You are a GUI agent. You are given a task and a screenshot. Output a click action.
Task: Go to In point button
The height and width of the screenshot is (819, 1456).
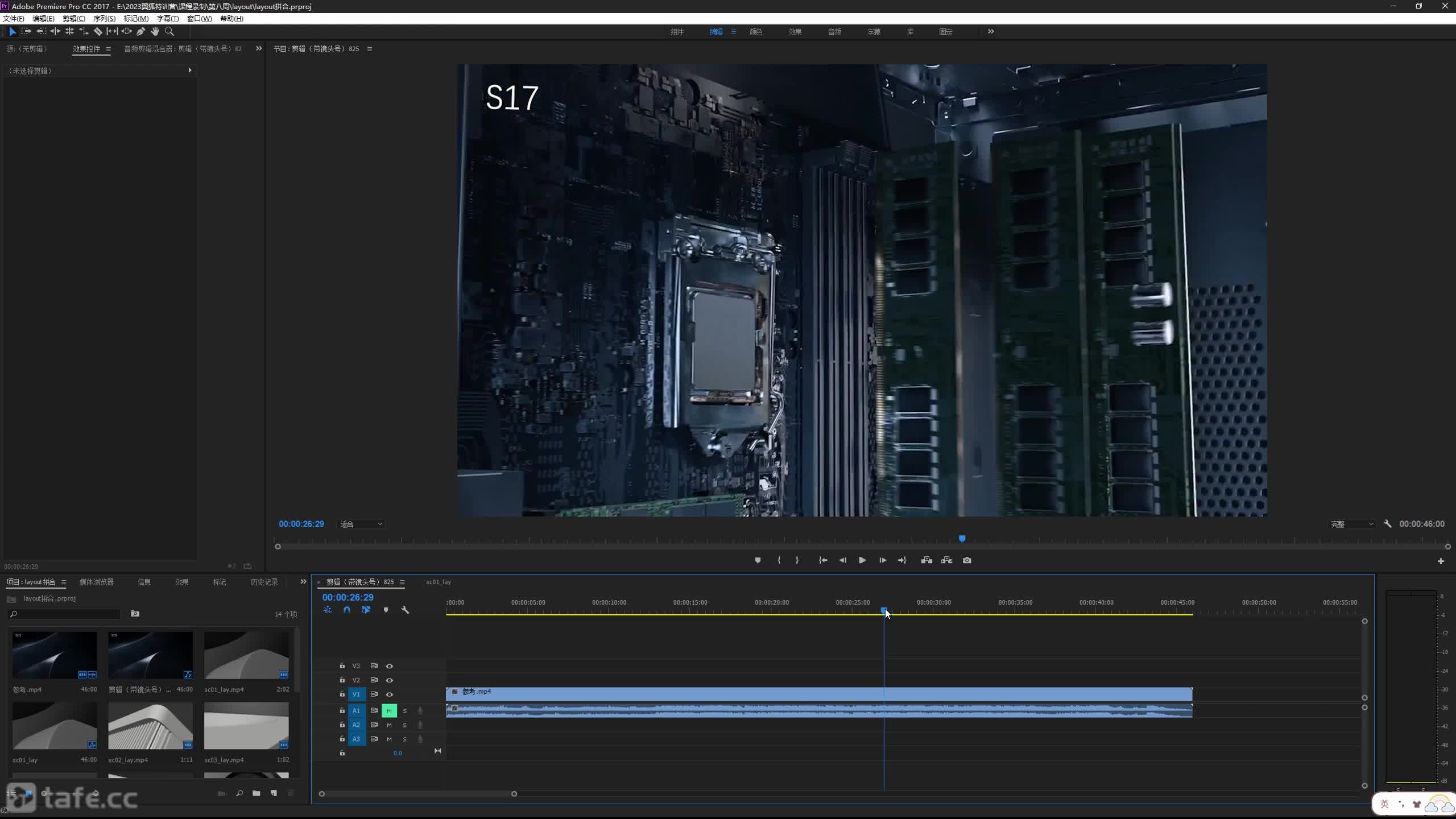pos(822,560)
